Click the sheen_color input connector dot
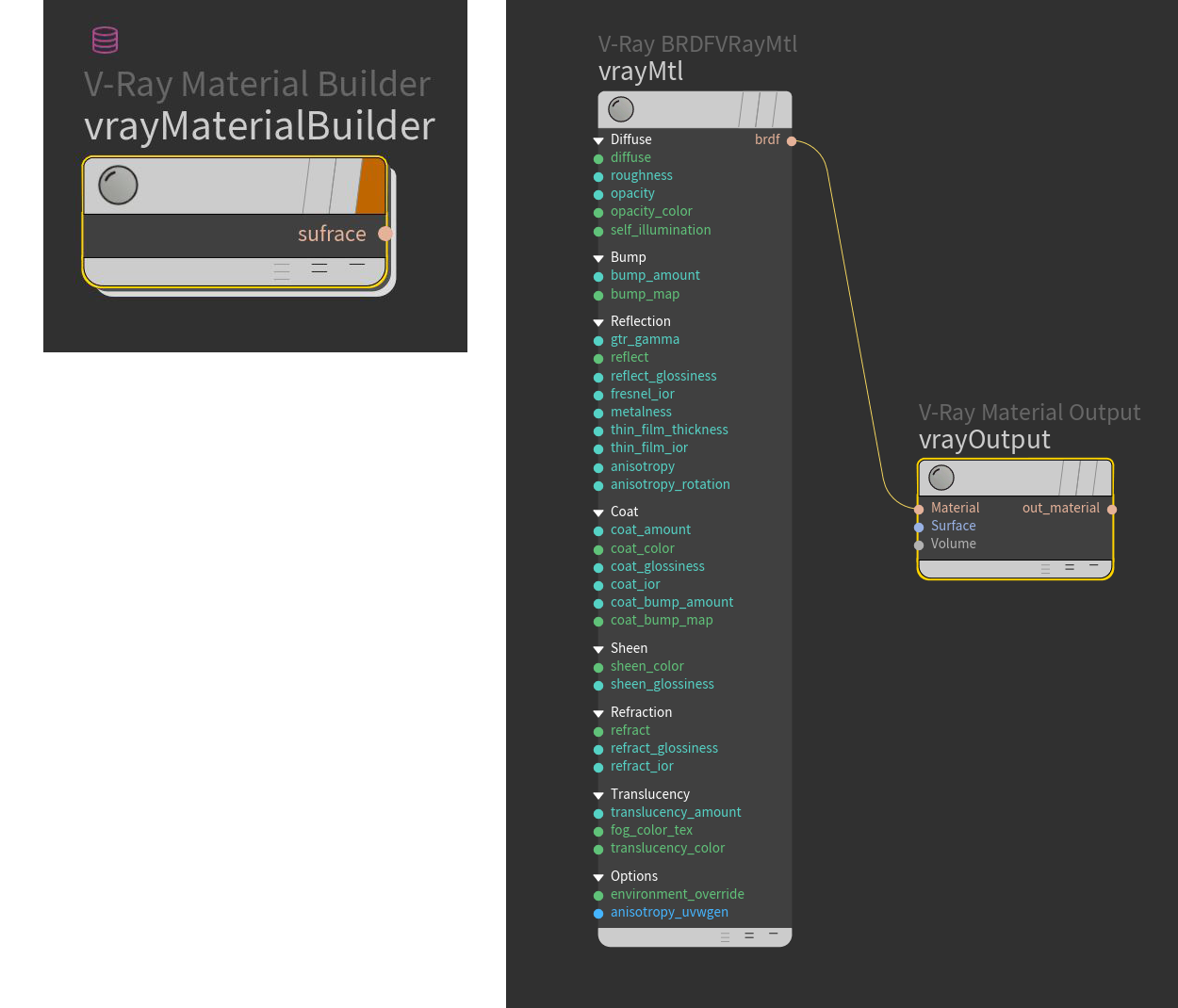The image size is (1178, 1008). tap(598, 668)
